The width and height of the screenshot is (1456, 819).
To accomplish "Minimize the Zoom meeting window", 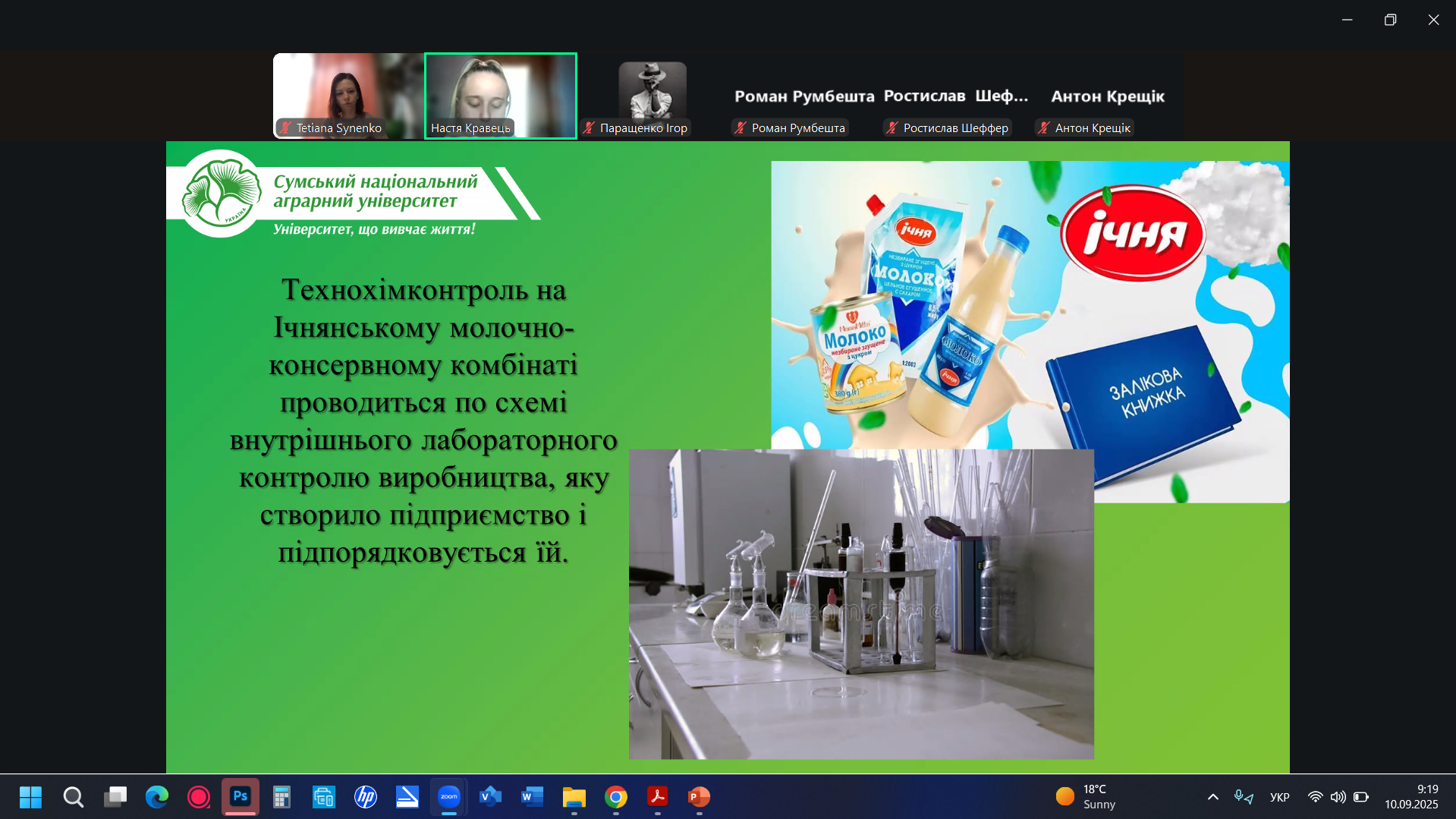I will (x=1347, y=20).
